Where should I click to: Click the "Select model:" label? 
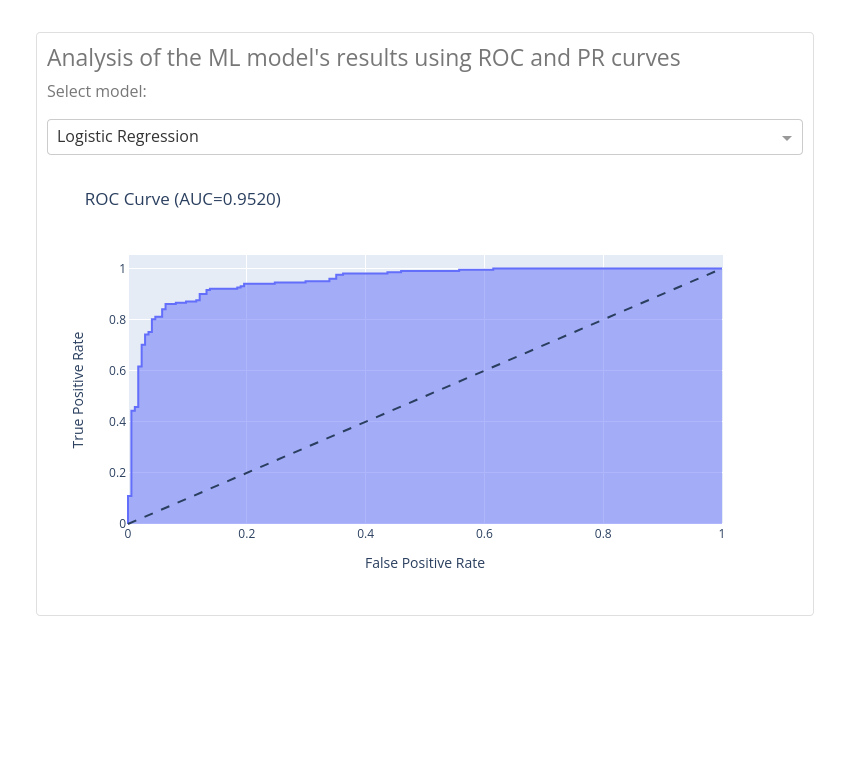coord(96,92)
